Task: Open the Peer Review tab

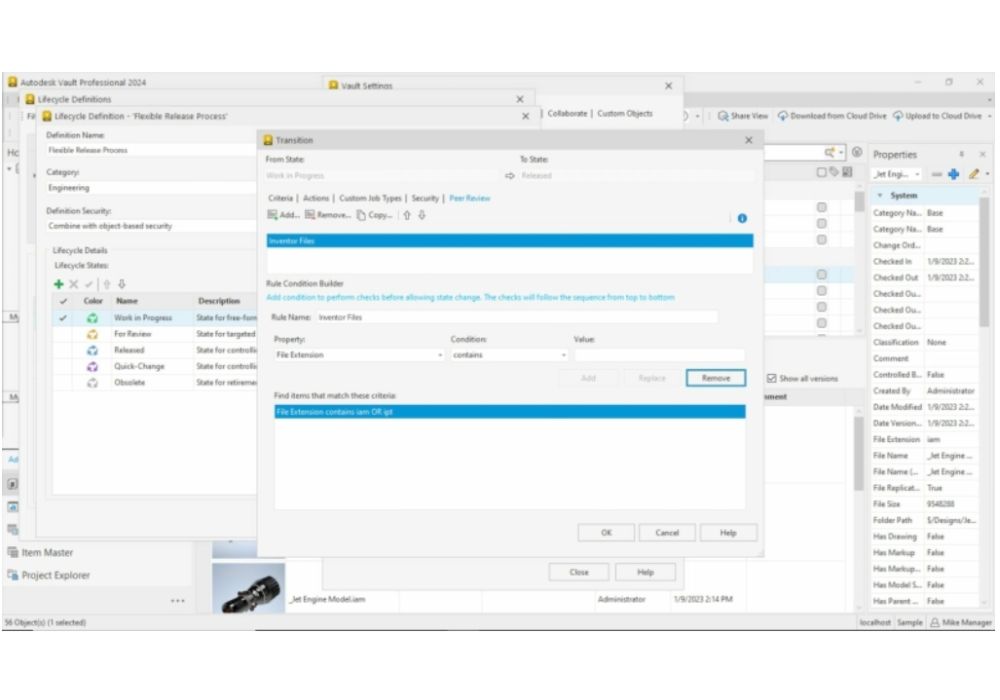Action: click(x=469, y=198)
